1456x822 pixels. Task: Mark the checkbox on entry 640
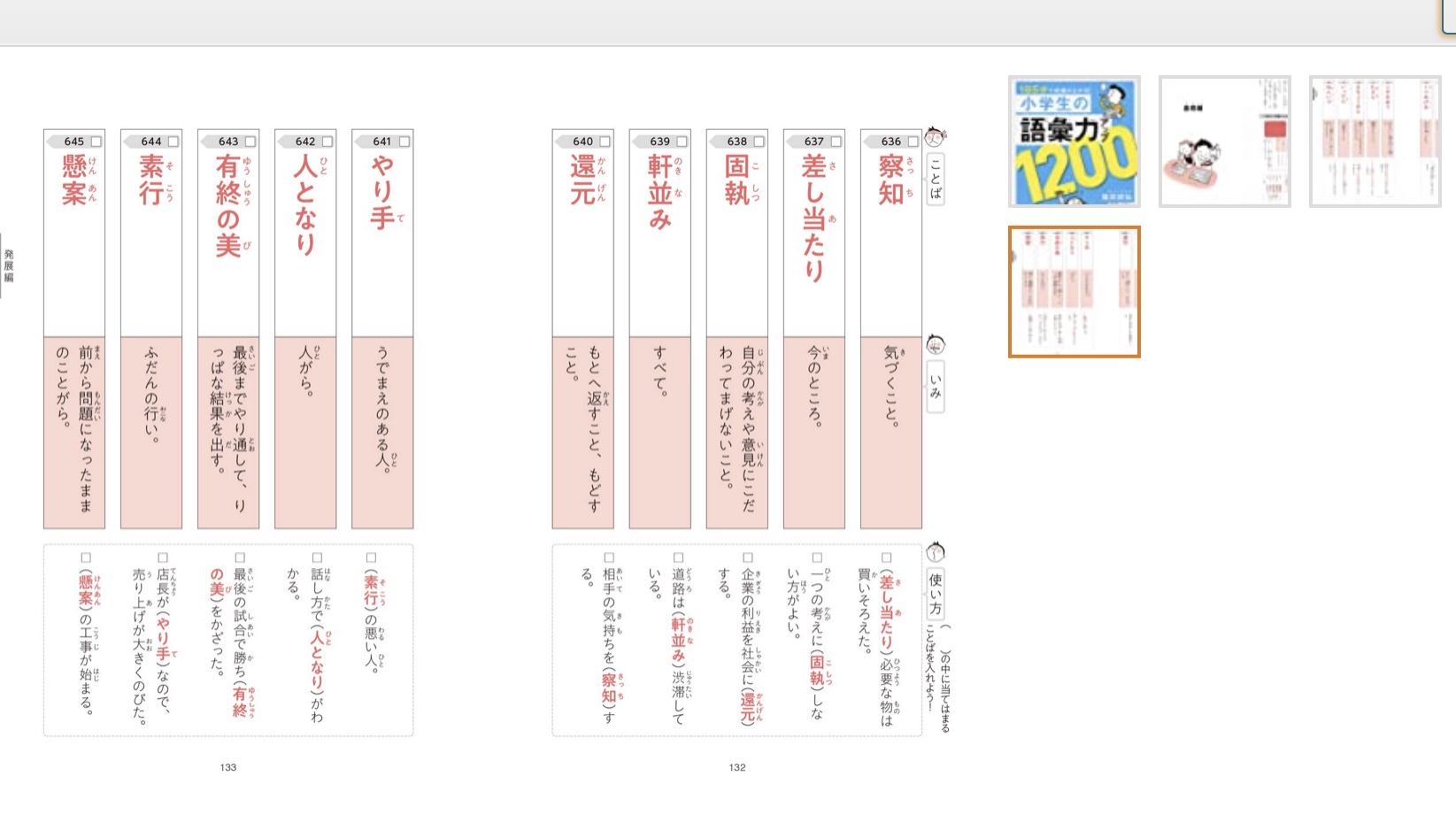click(x=605, y=142)
